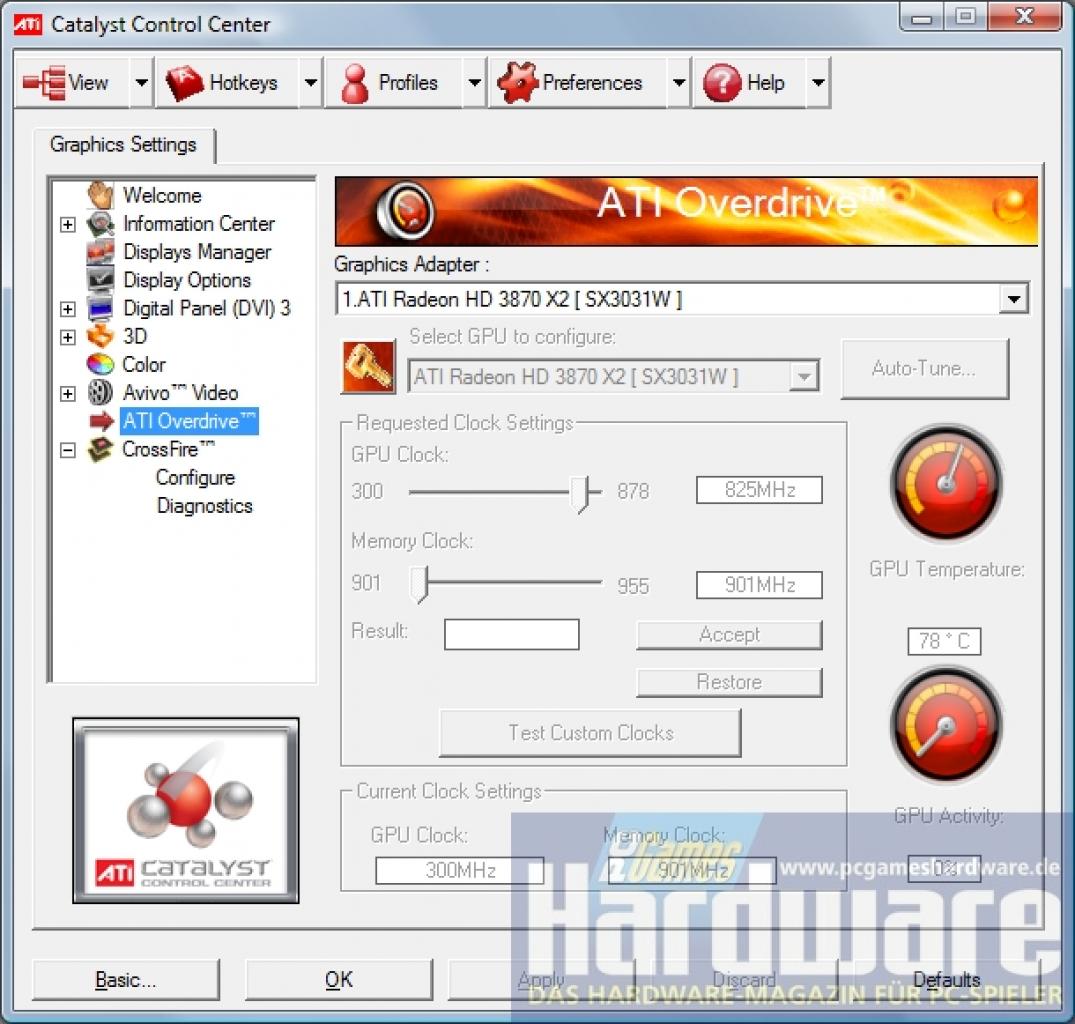Click the empty Result field
Screen dimensions: 1075x1024
pyautogui.click(x=511, y=635)
